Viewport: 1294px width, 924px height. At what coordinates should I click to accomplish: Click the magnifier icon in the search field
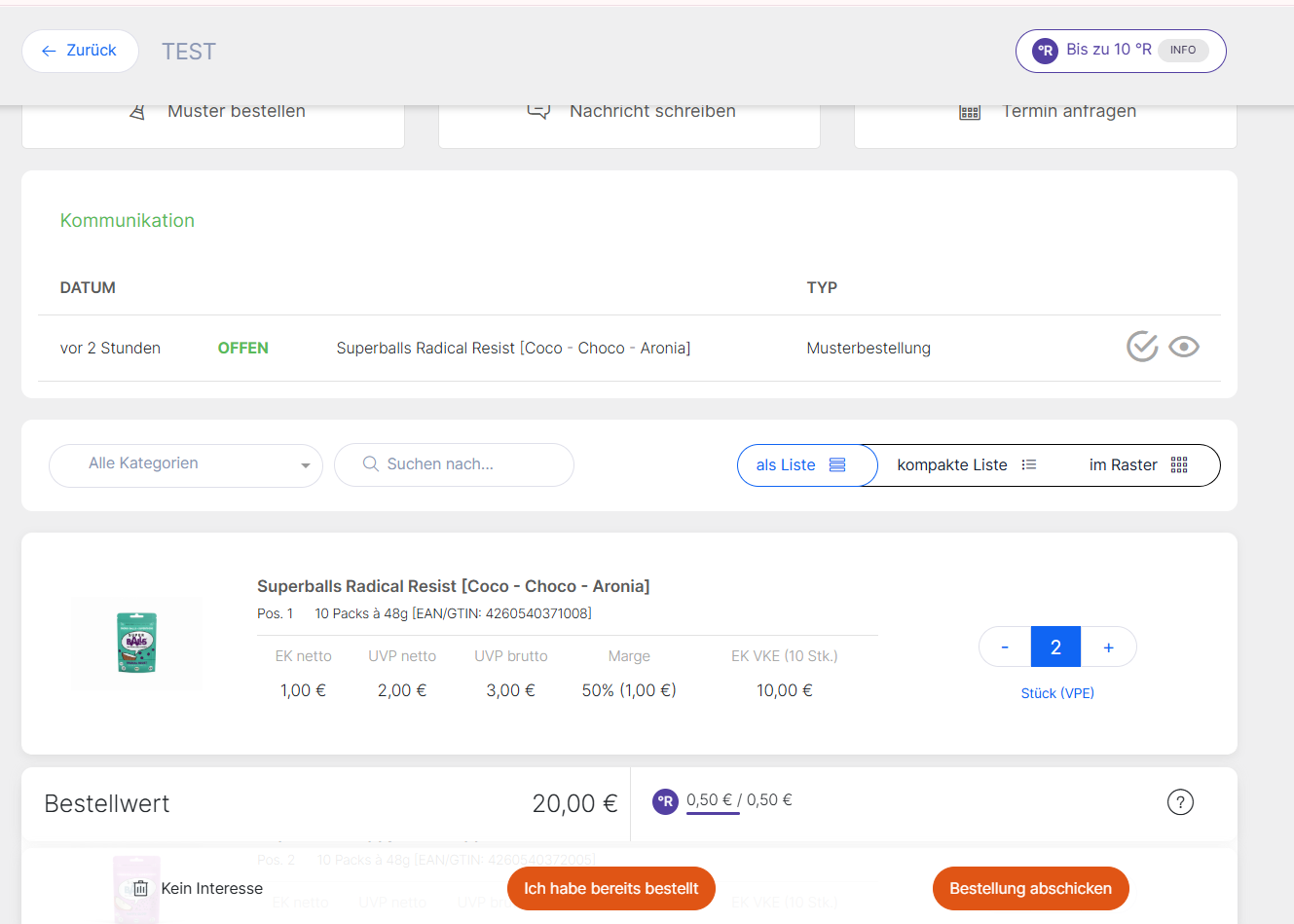pyautogui.click(x=370, y=464)
